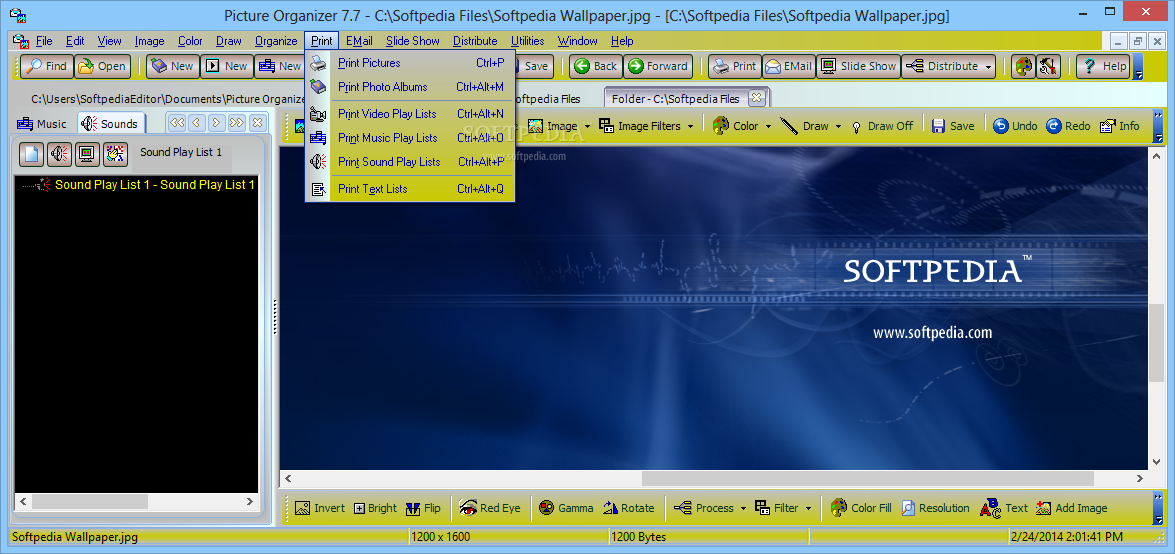The height and width of the screenshot is (554, 1175).
Task: Open image Info from the editing toolbar
Action: (1119, 126)
